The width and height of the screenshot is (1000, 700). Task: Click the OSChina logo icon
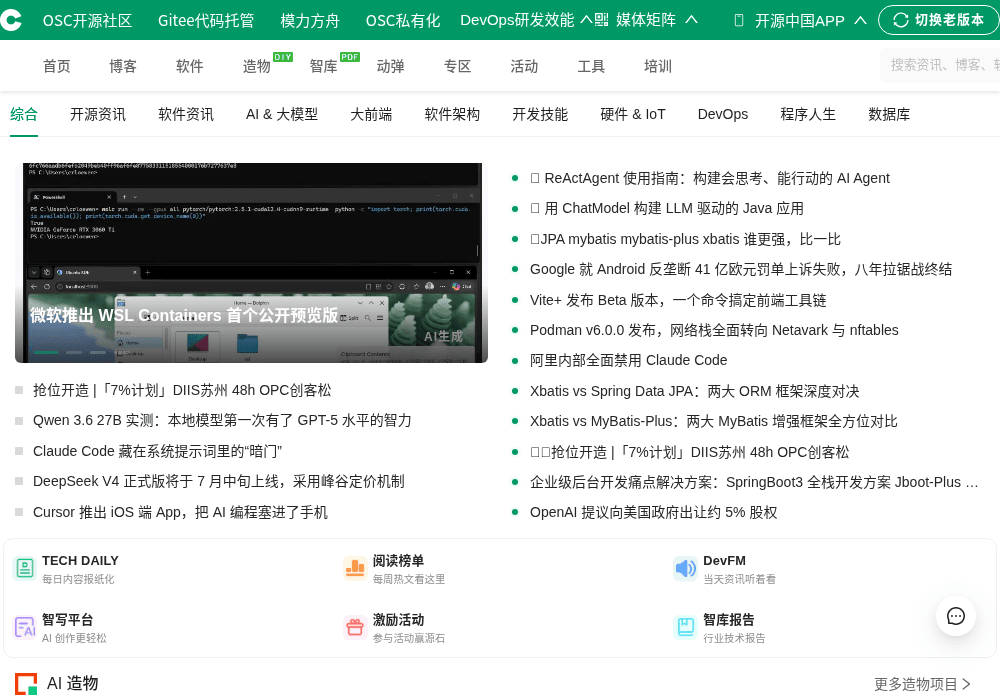point(10,20)
